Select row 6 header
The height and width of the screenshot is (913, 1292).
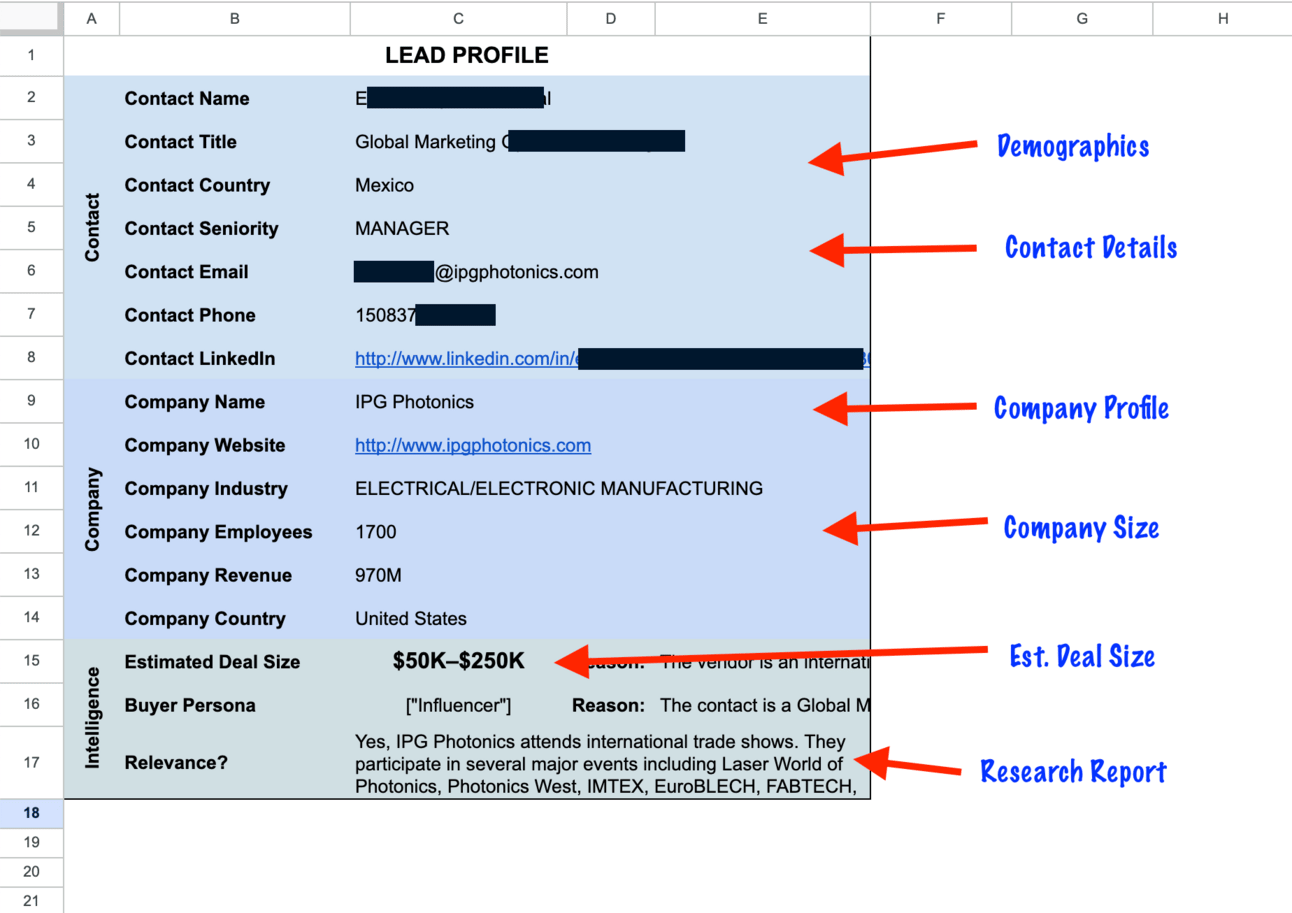[32, 271]
